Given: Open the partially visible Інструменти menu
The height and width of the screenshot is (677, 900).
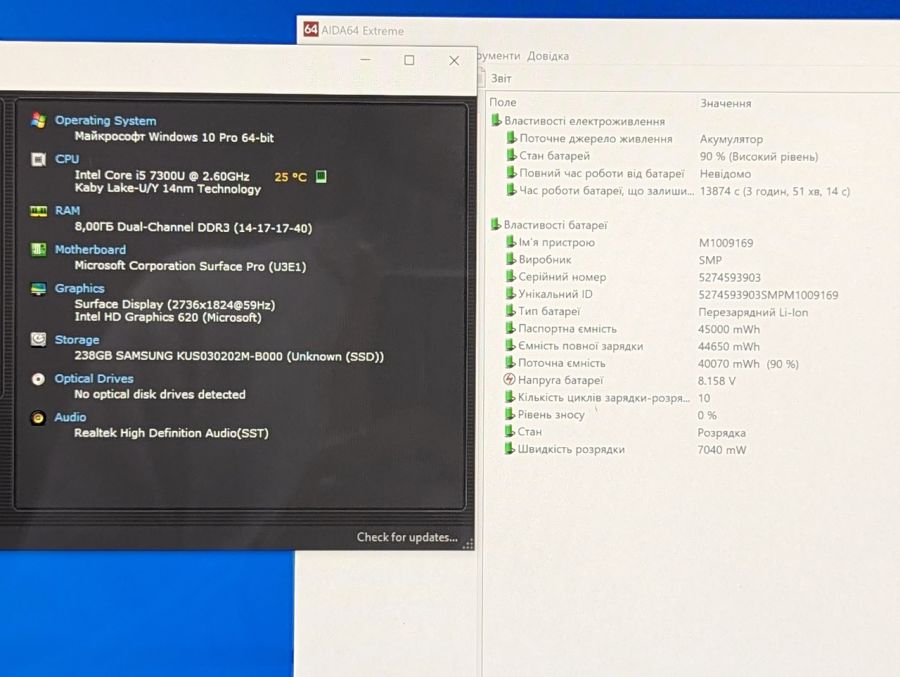Looking at the screenshot, I should point(498,56).
